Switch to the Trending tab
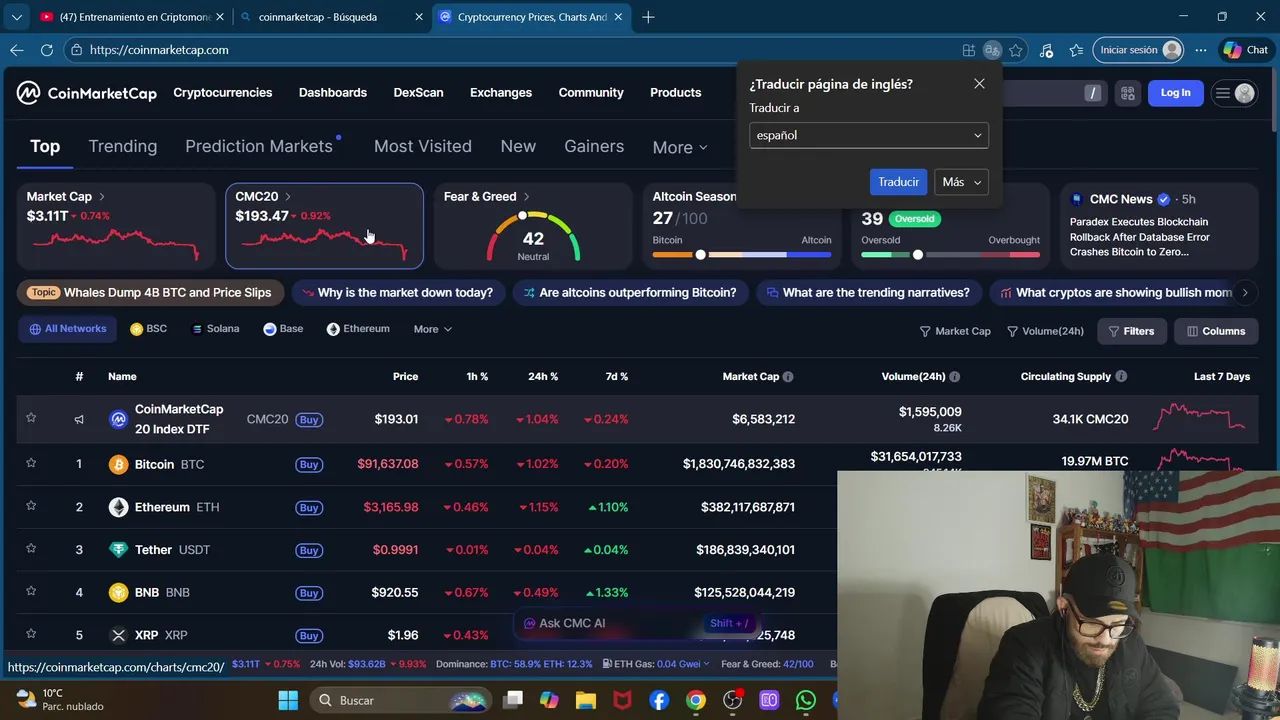The width and height of the screenshot is (1280, 720). [123, 146]
